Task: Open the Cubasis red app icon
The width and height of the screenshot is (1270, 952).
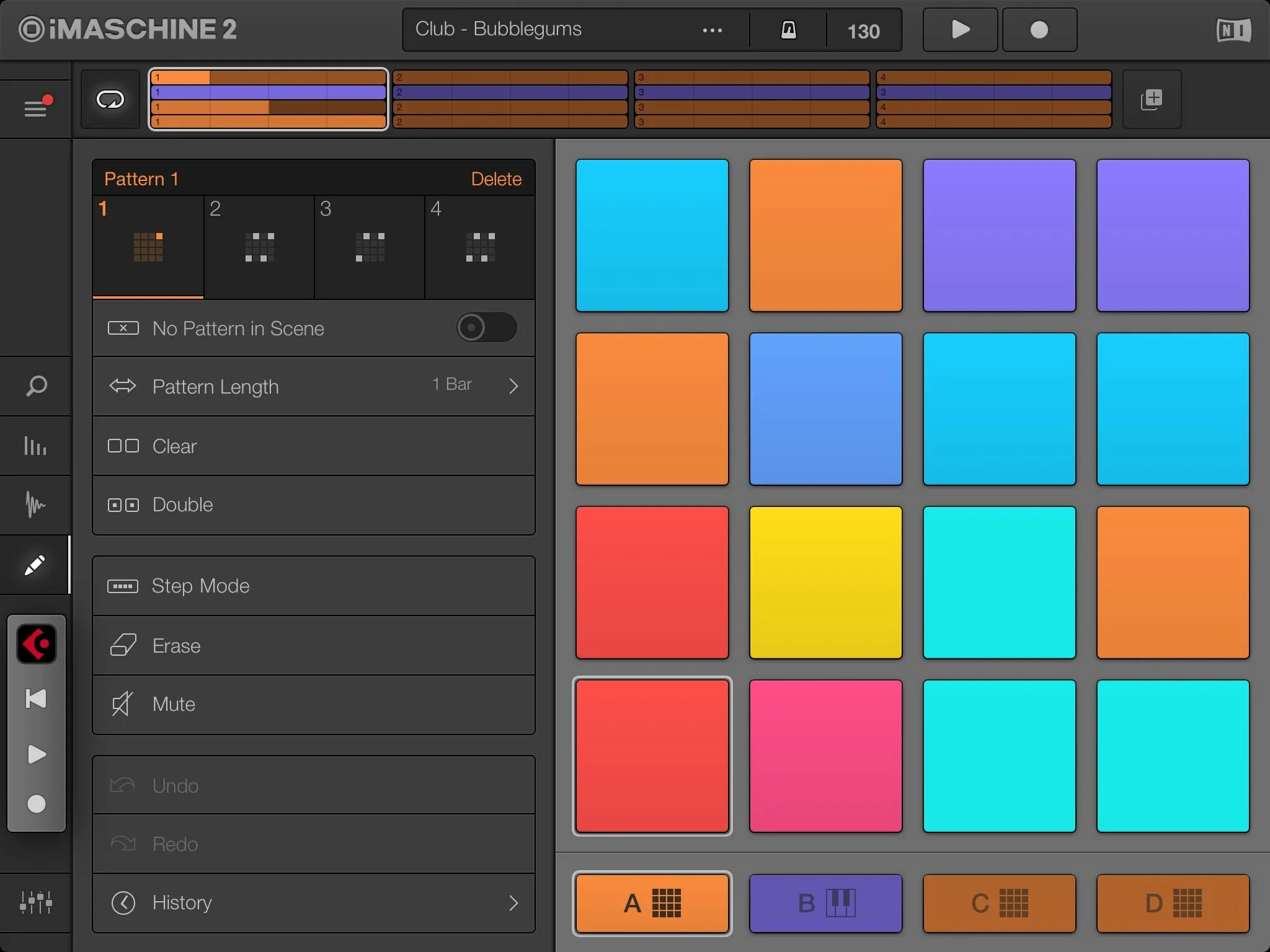Action: pos(37,643)
